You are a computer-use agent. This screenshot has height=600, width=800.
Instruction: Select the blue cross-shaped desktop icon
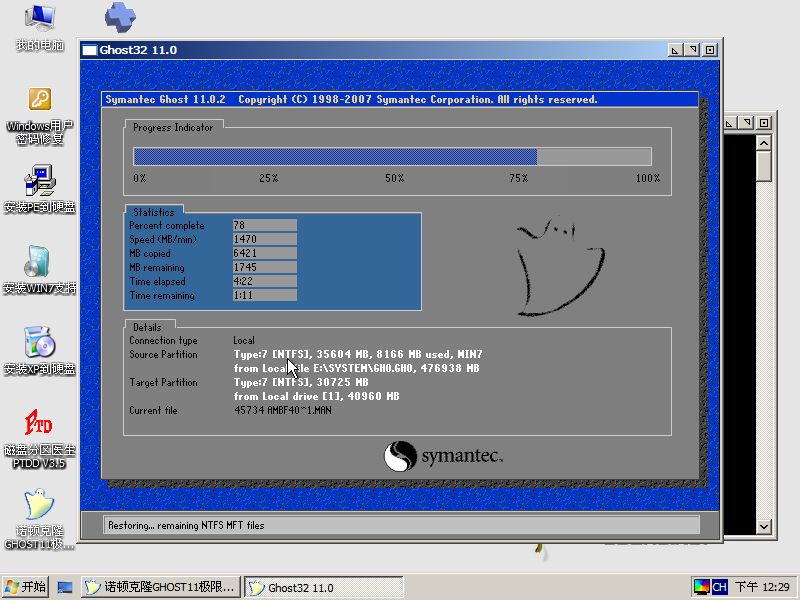tap(120, 17)
